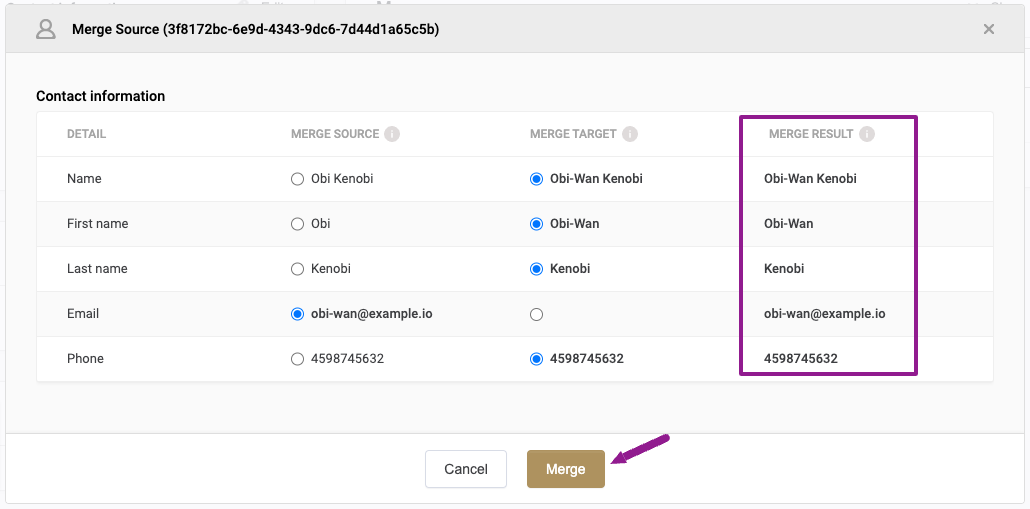Select the empty target email option
The height and width of the screenshot is (509, 1030).
(536, 315)
